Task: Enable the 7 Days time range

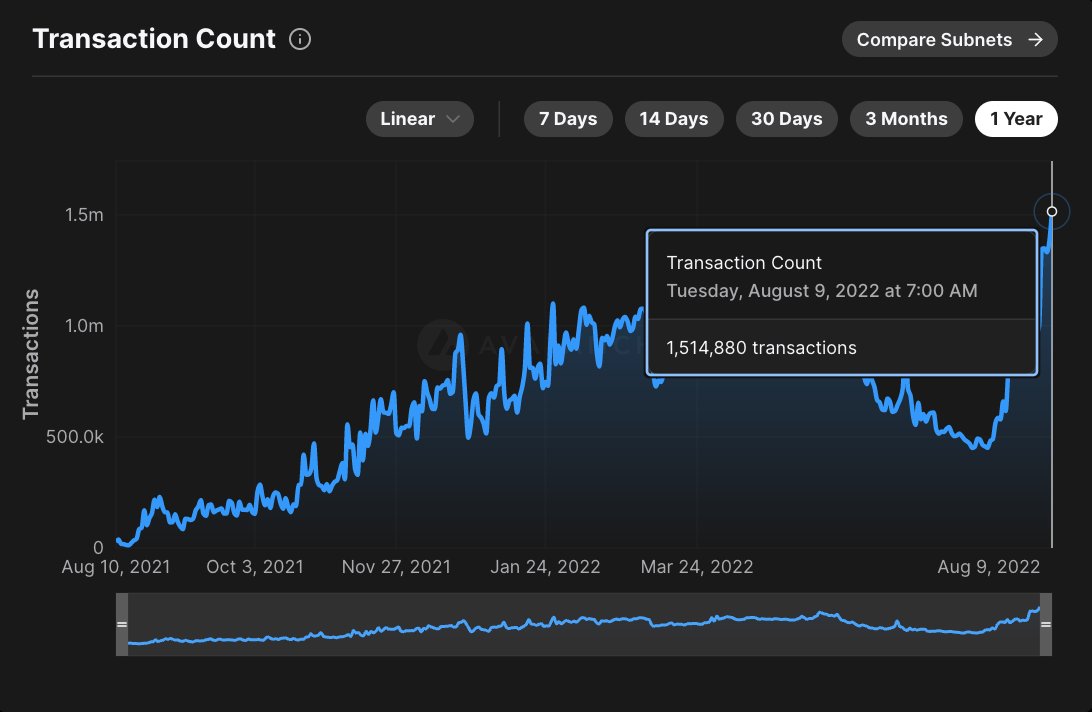Action: [x=568, y=118]
